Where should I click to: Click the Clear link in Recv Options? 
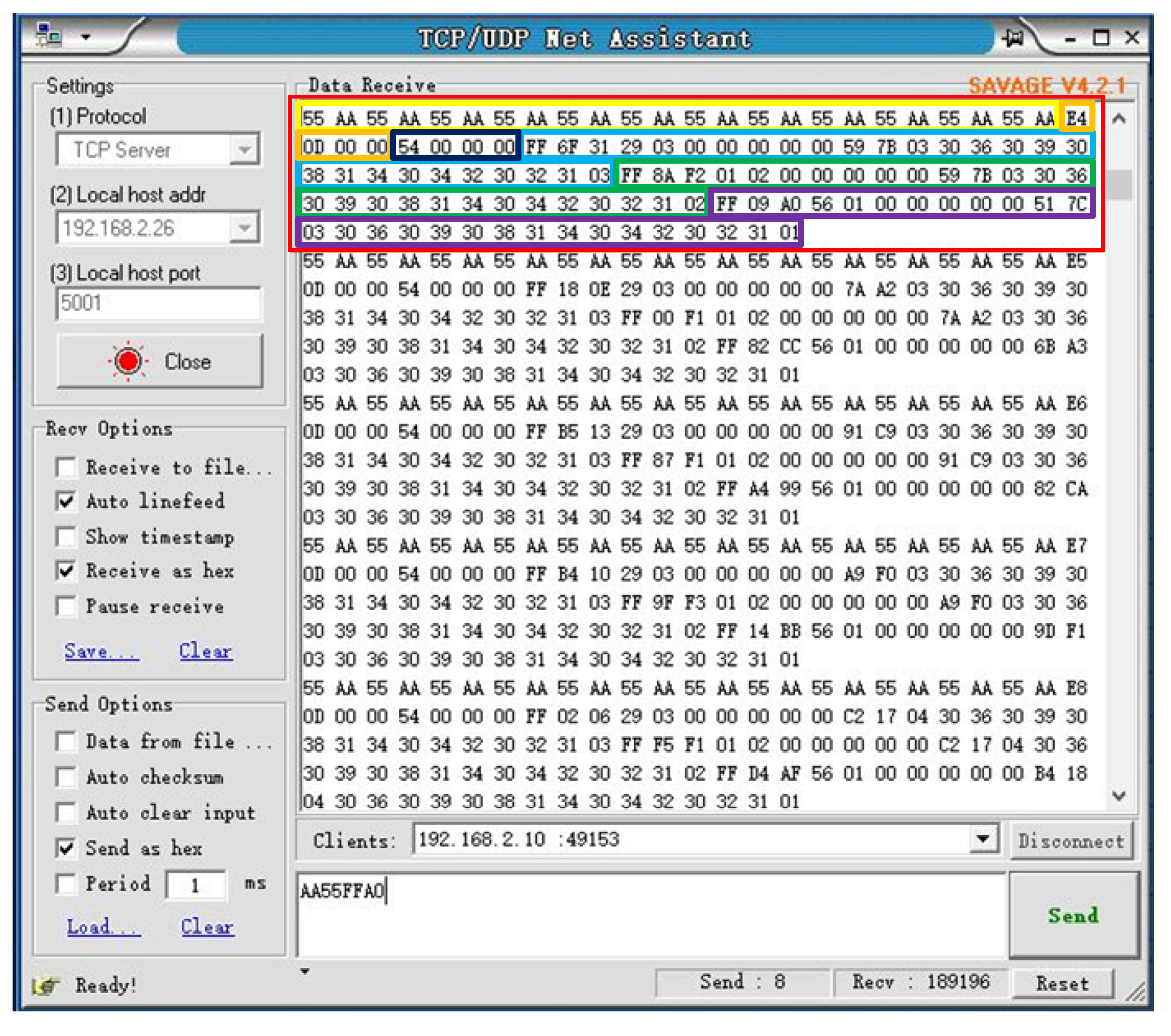206,651
